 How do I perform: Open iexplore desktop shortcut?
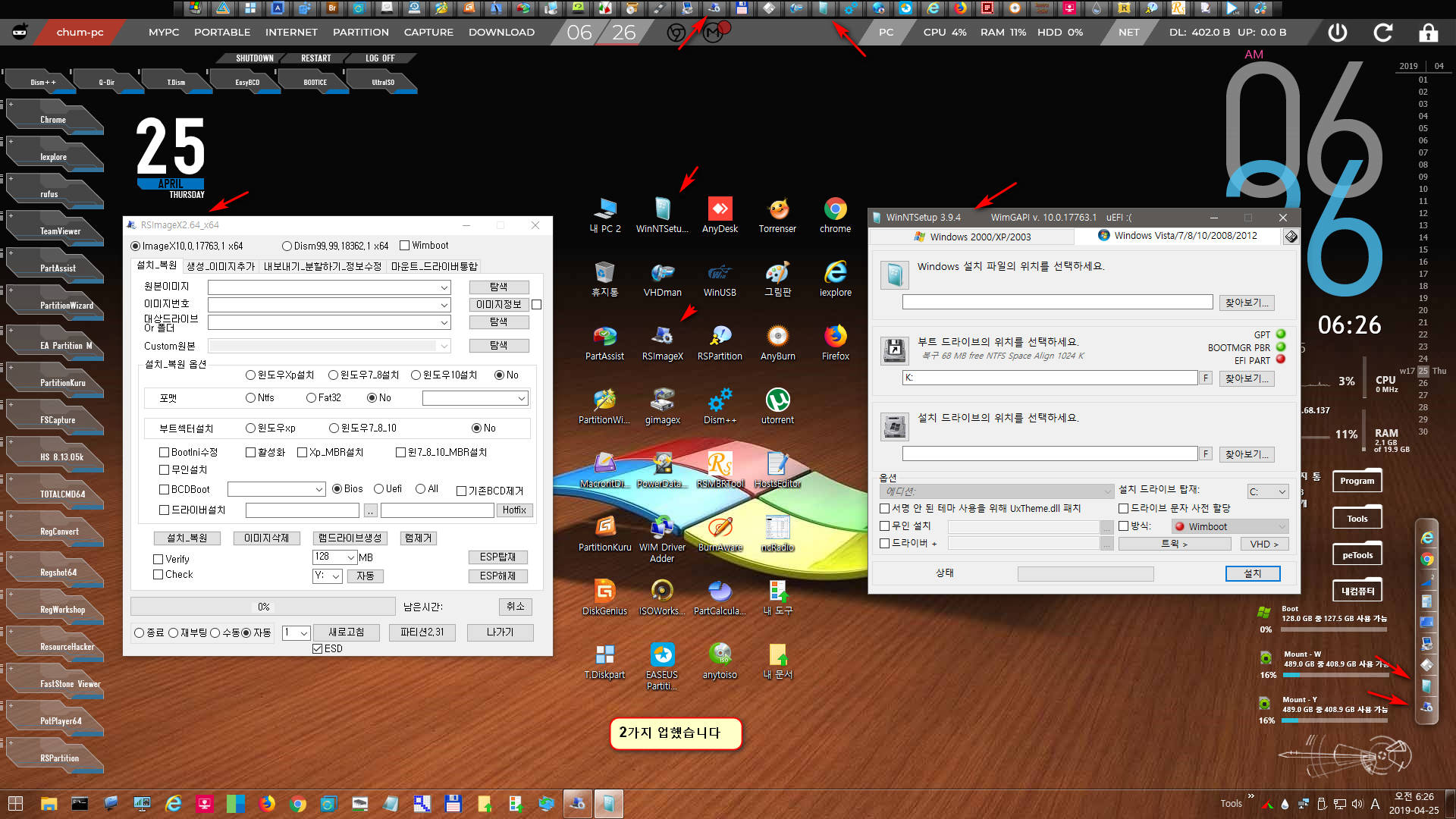(x=835, y=278)
